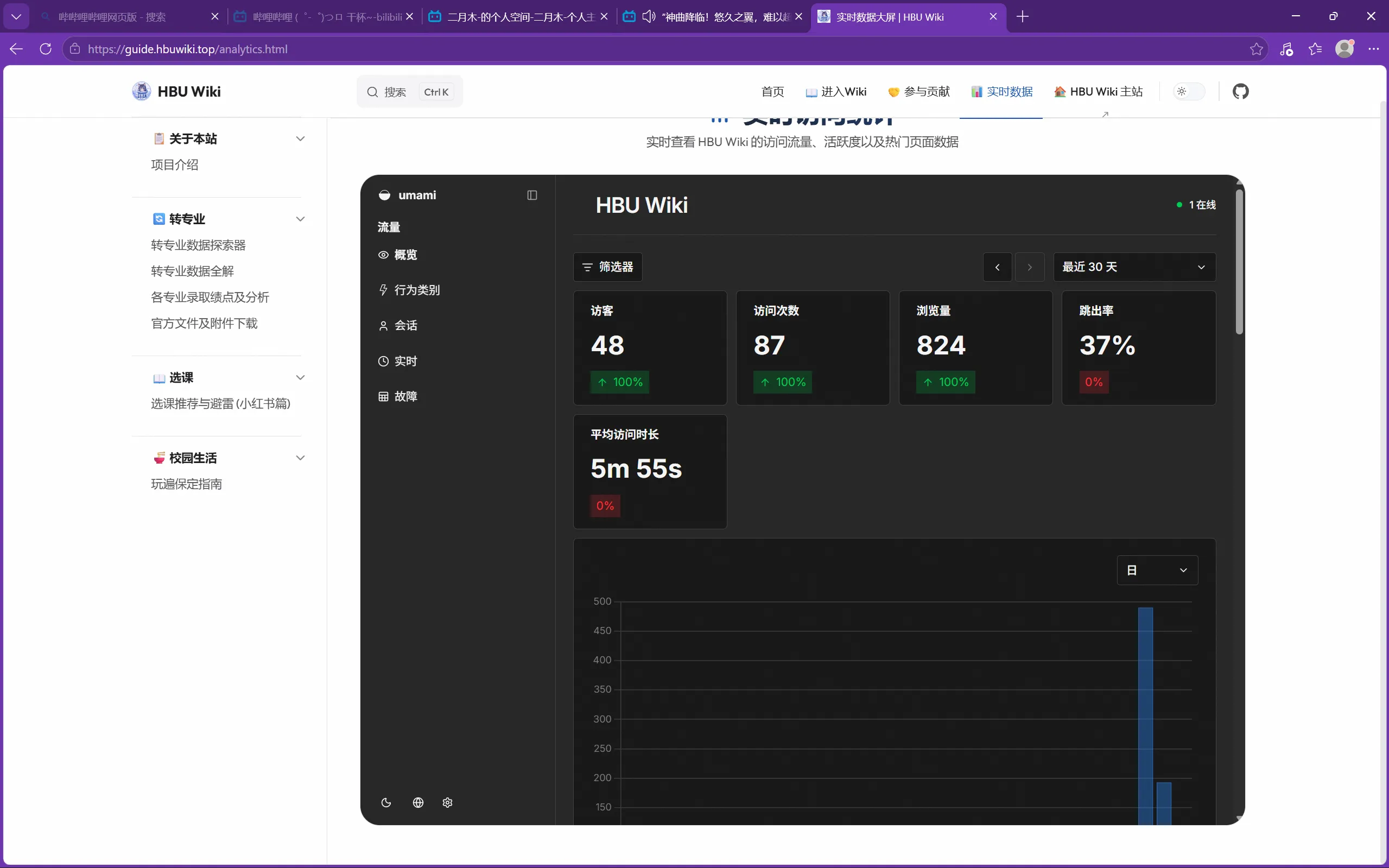The image size is (1389, 868).
Task: Open a new browser tab
Action: click(x=1022, y=17)
